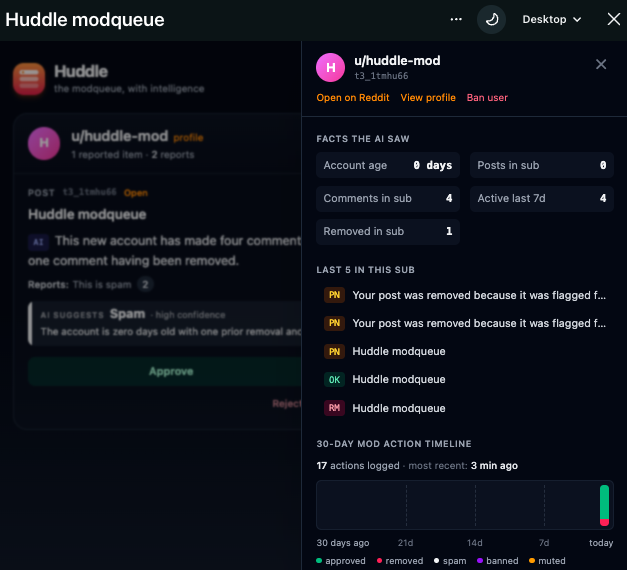The width and height of the screenshot is (627, 570).
Task: Select the OK-tagged Huddle modqueue item
Action: click(465, 380)
